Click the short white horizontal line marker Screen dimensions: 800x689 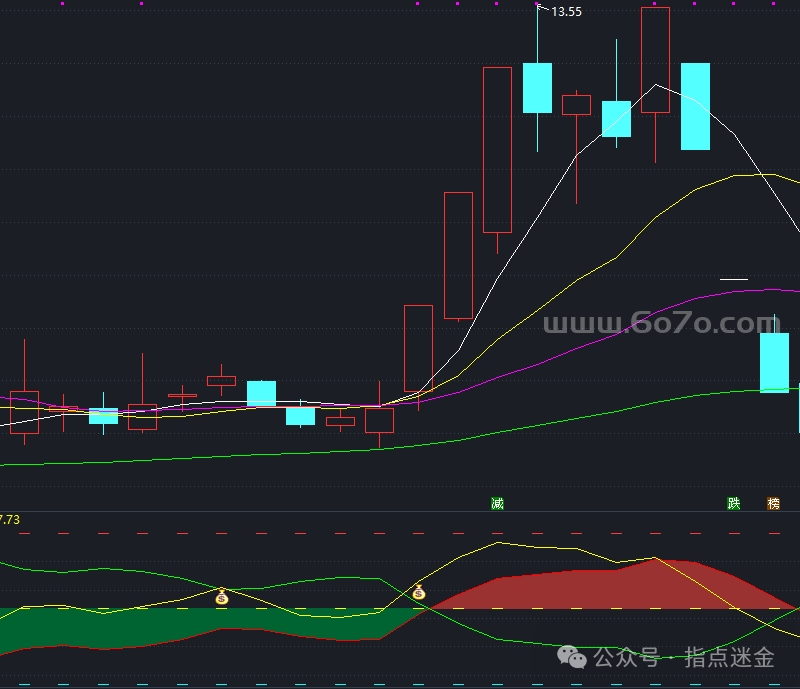point(734,279)
